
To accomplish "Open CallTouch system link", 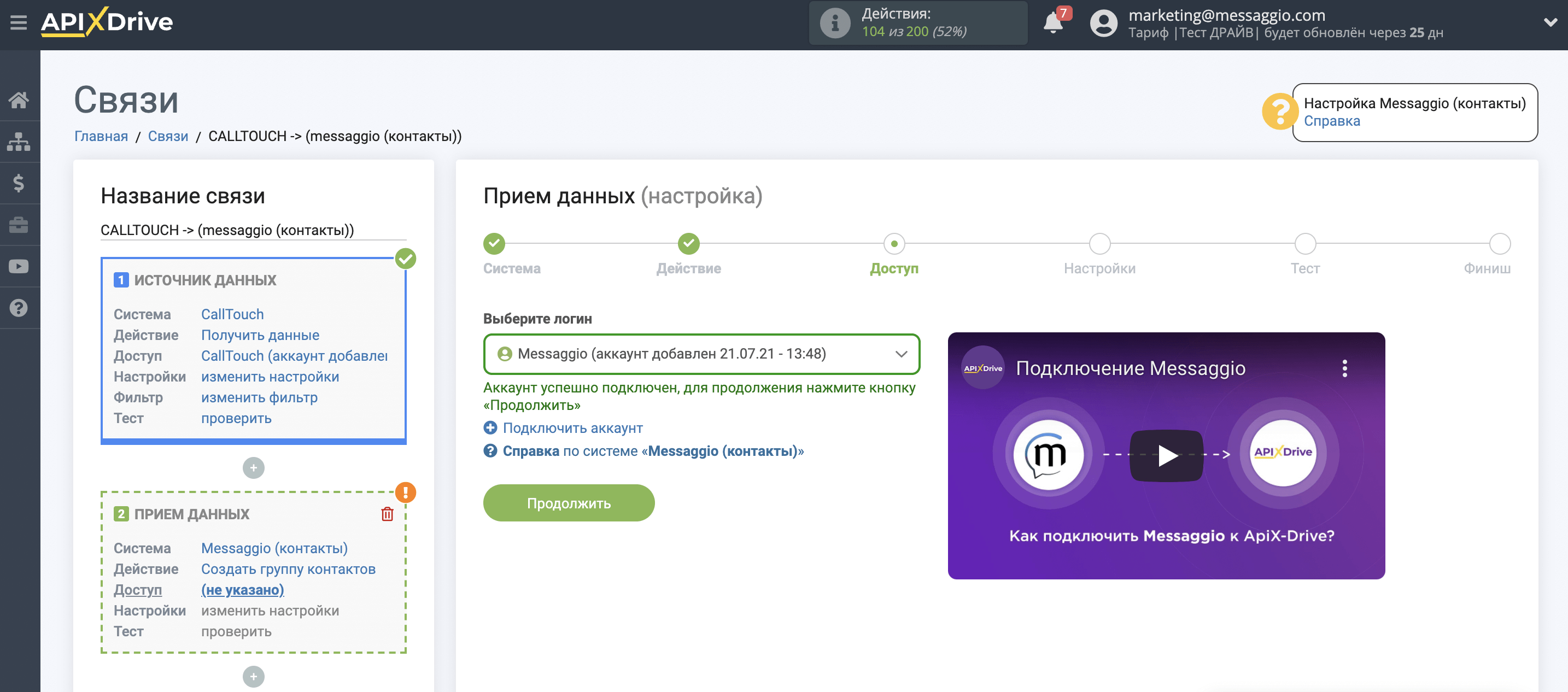I will (232, 315).
